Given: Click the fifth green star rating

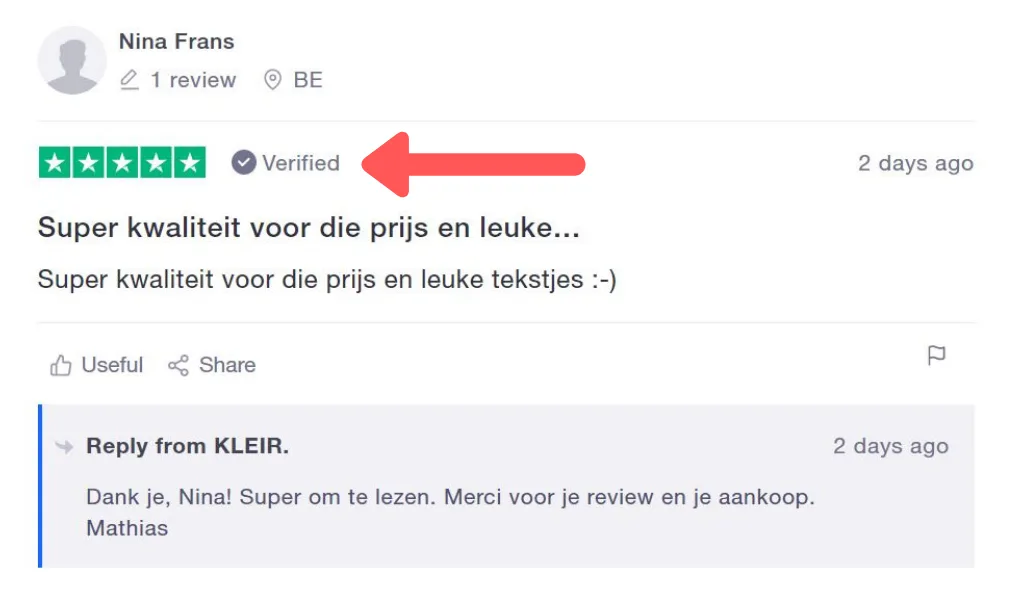Looking at the screenshot, I should tap(190, 163).
